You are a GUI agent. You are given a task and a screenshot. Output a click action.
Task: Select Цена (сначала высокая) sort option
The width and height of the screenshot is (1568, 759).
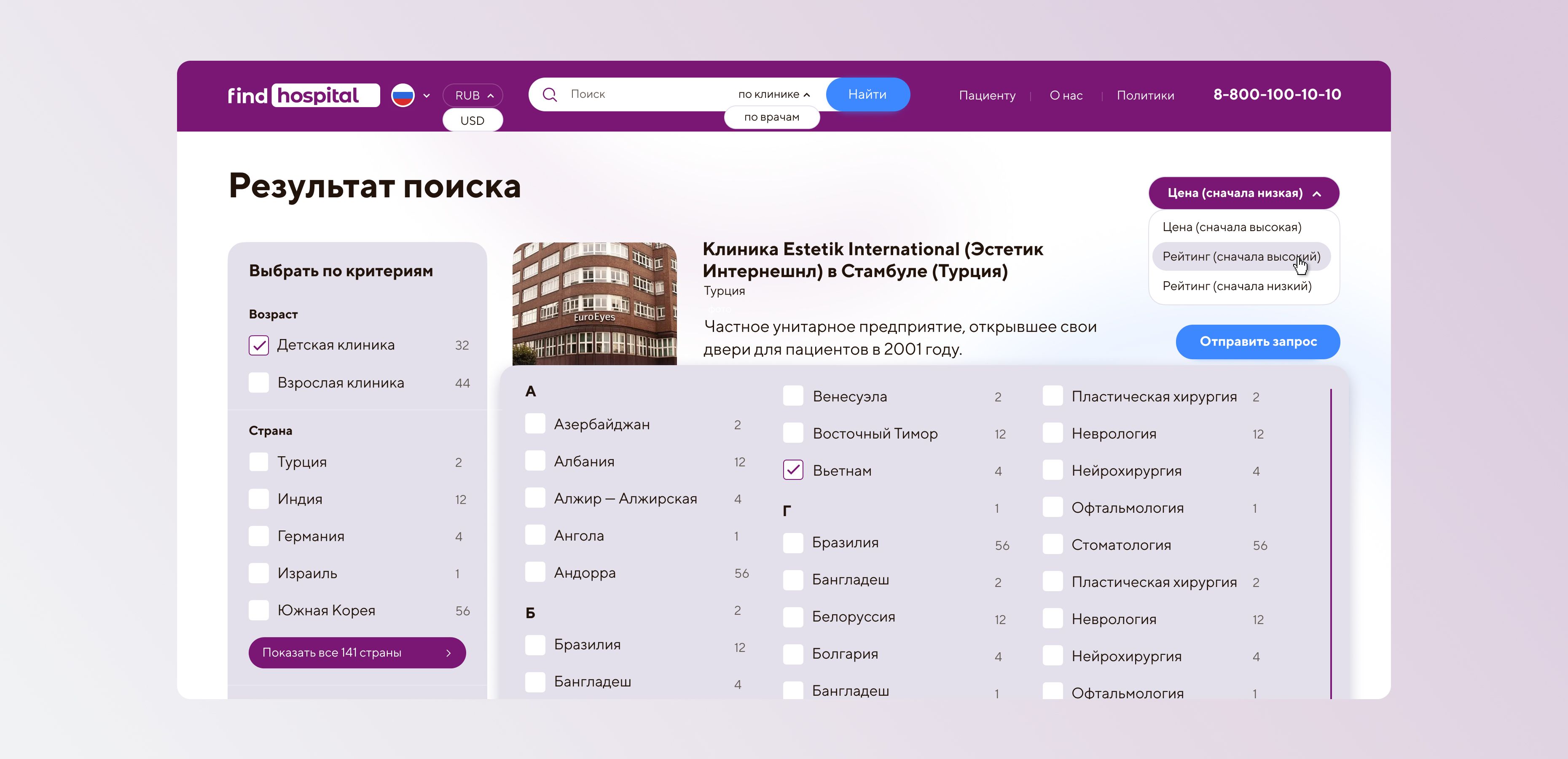pyautogui.click(x=1231, y=227)
